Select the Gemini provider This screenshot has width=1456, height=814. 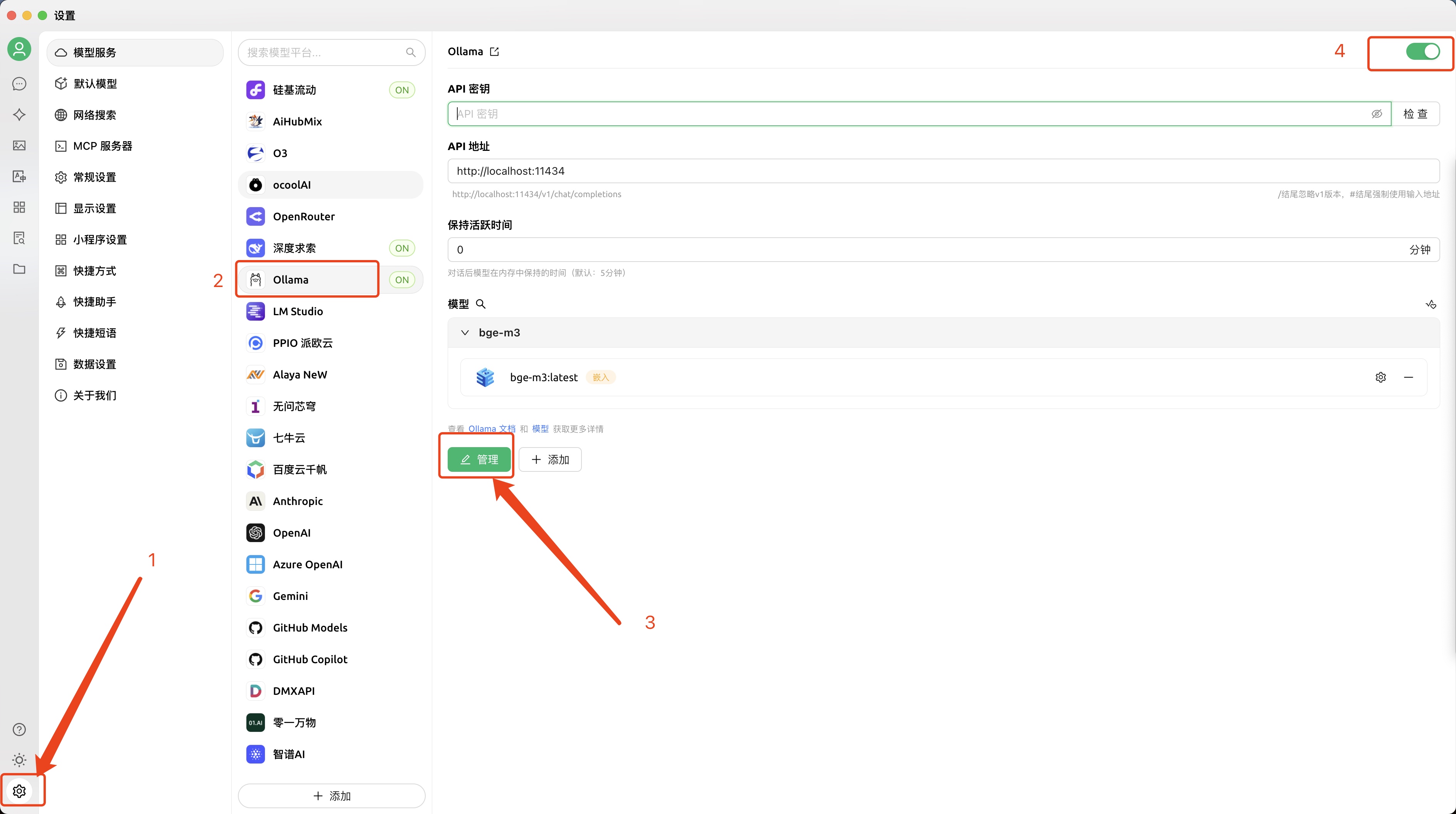pos(331,596)
